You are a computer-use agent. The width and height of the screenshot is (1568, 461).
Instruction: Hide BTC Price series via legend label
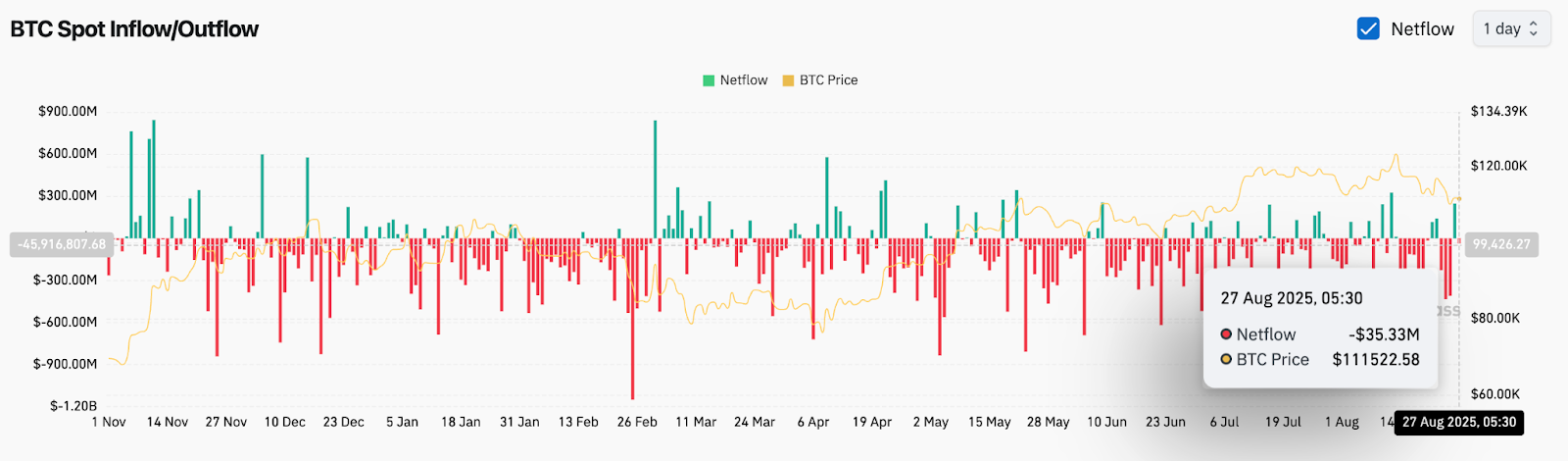pyautogui.click(x=828, y=80)
